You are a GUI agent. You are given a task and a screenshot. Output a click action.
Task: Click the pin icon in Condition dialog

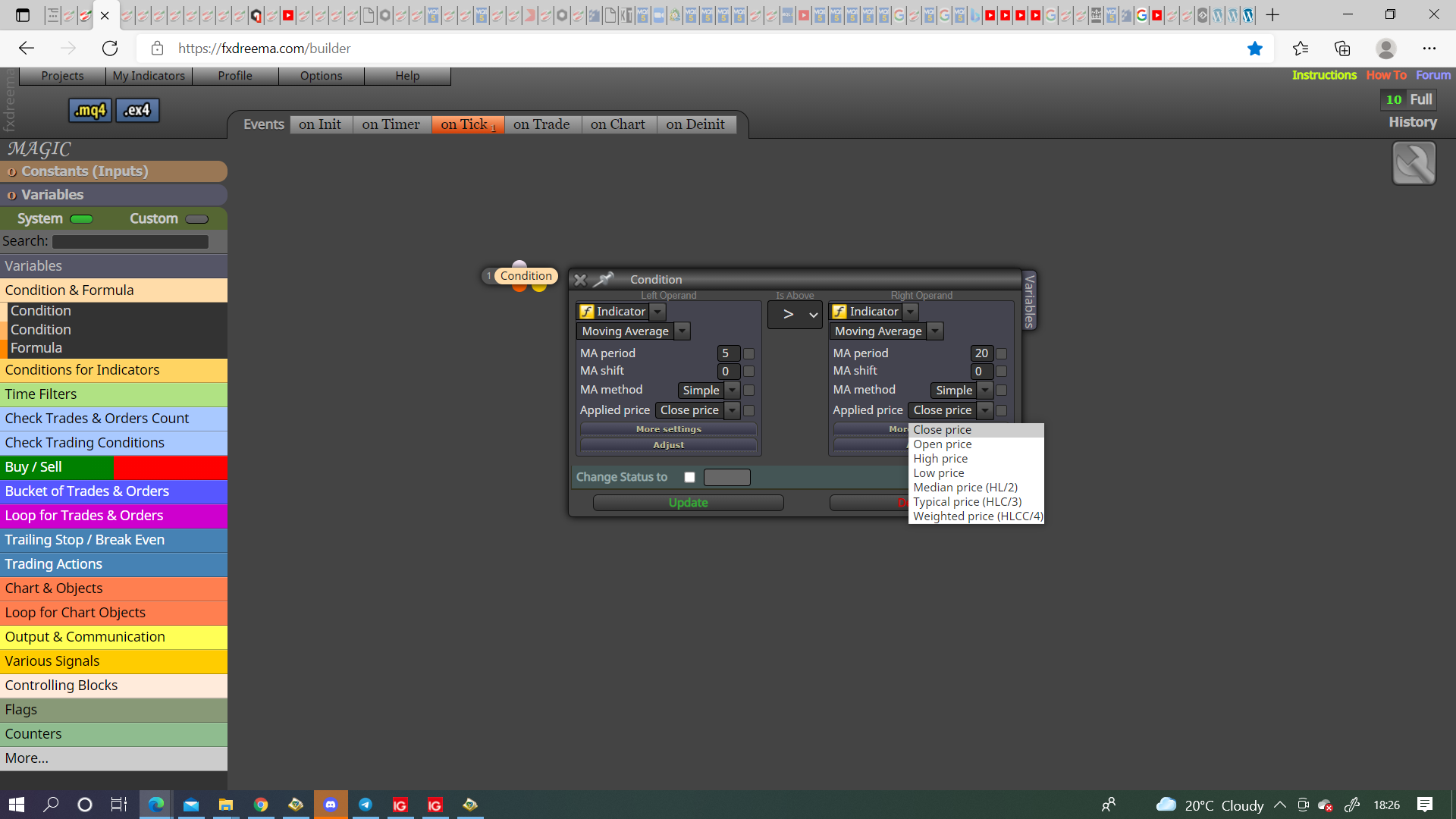(x=604, y=279)
